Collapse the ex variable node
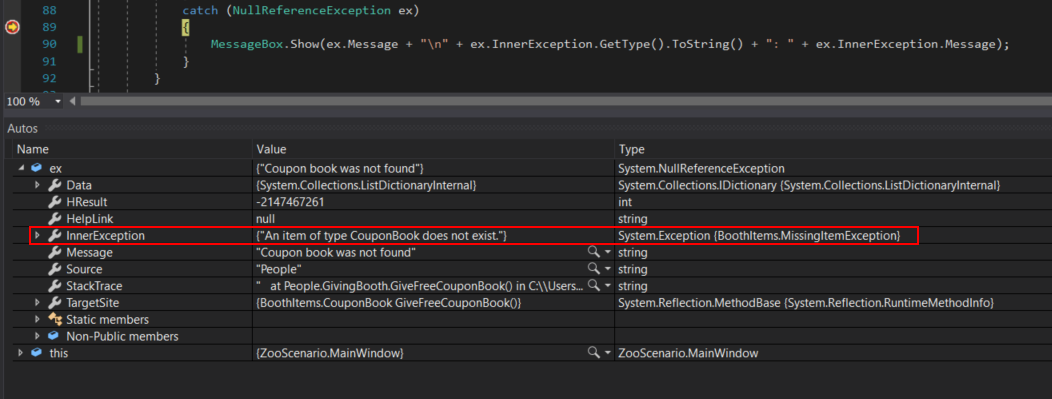Viewport: 1052px width, 399px height. (22, 168)
